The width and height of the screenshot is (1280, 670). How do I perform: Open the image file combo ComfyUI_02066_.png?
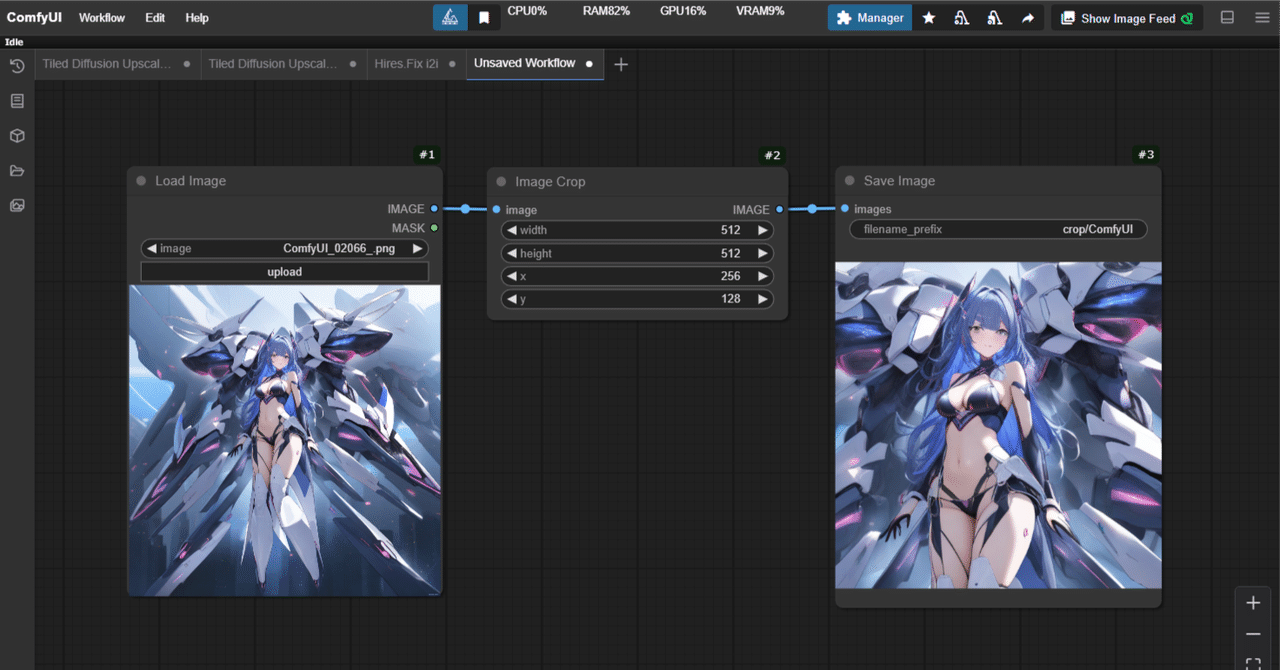(285, 249)
